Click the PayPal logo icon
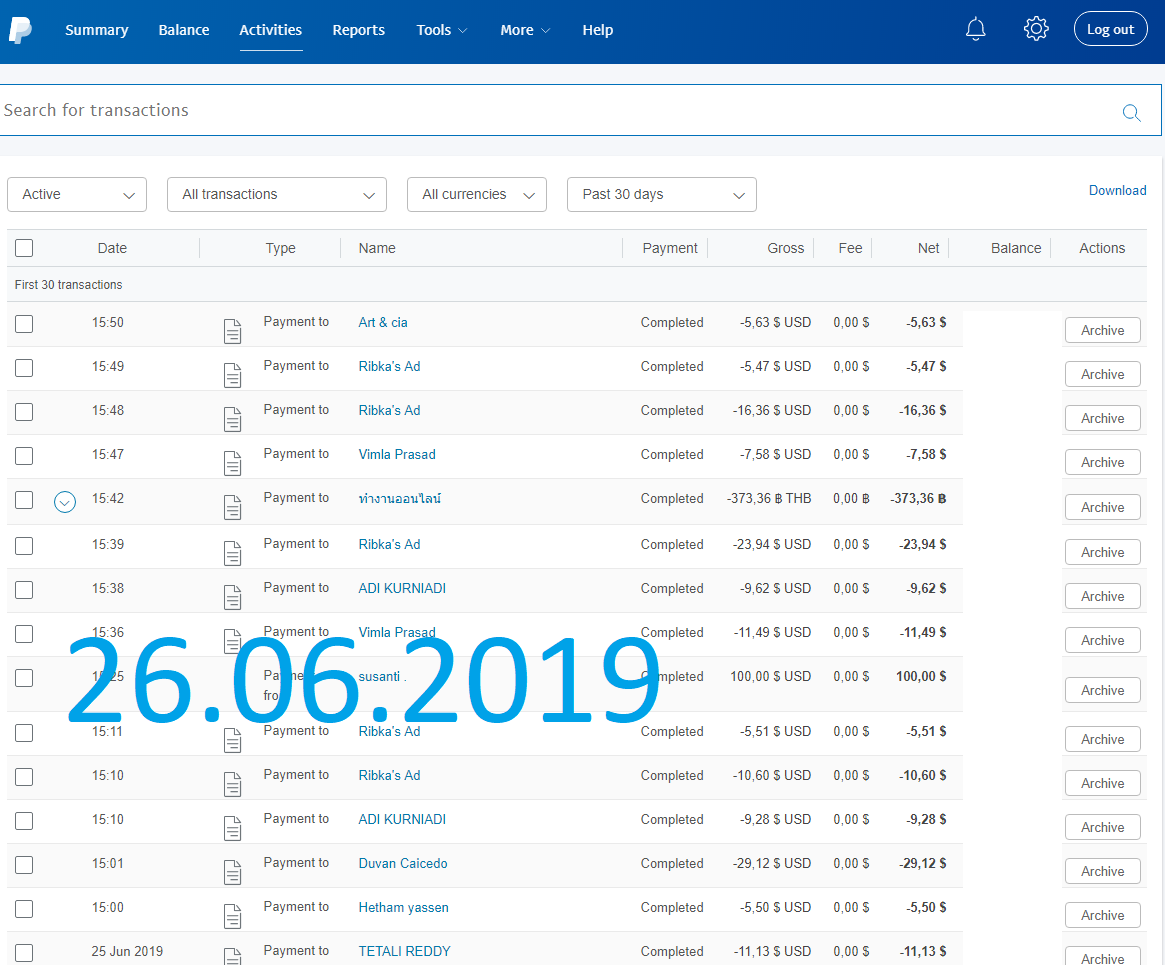 pos(20,30)
